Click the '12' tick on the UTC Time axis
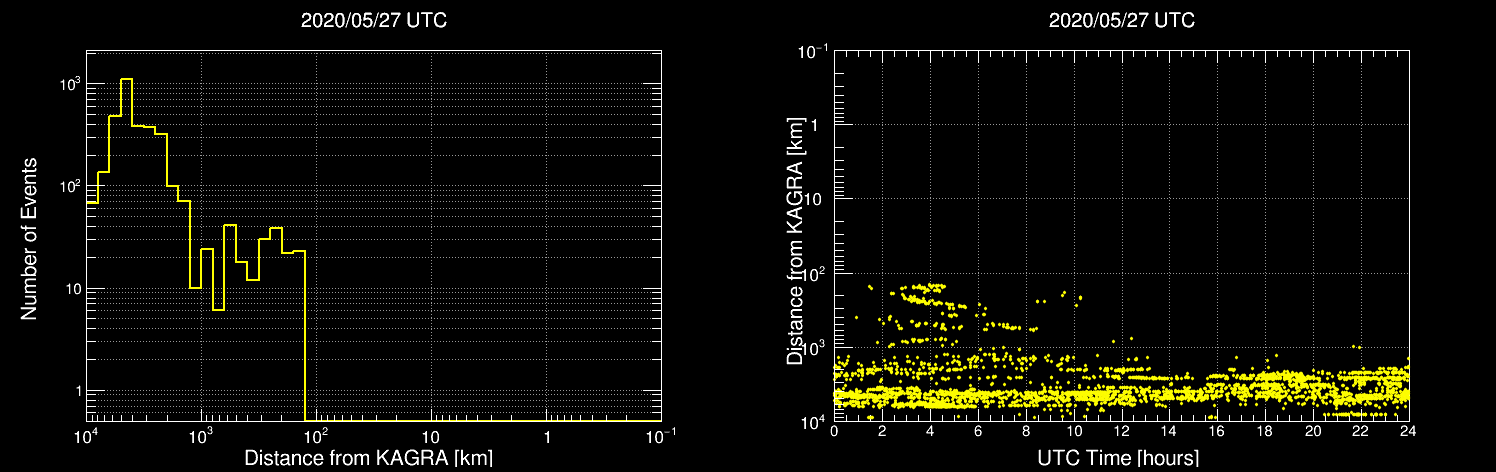The height and width of the screenshot is (472, 1496). (1122, 433)
